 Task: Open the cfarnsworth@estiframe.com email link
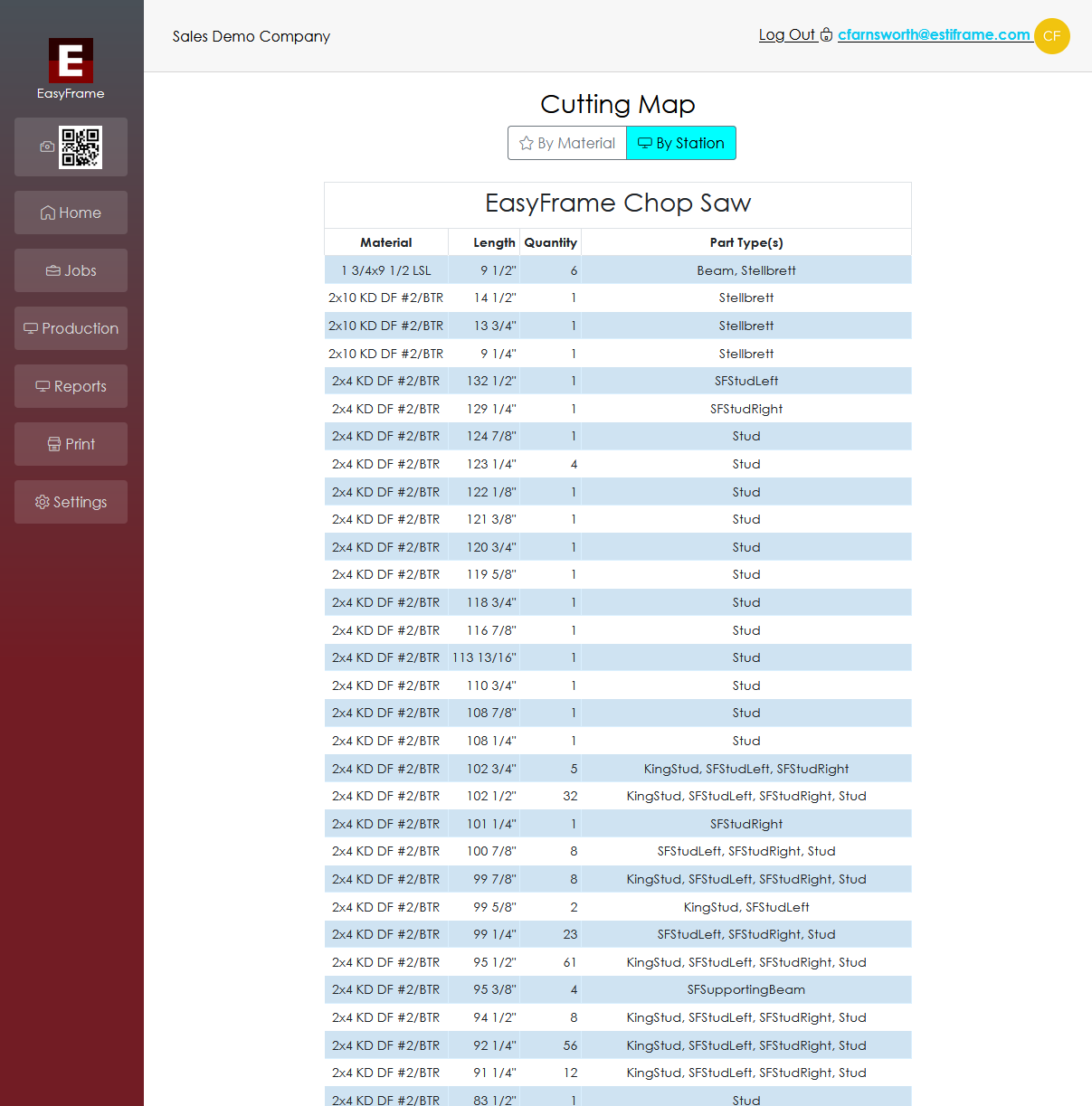(x=935, y=35)
